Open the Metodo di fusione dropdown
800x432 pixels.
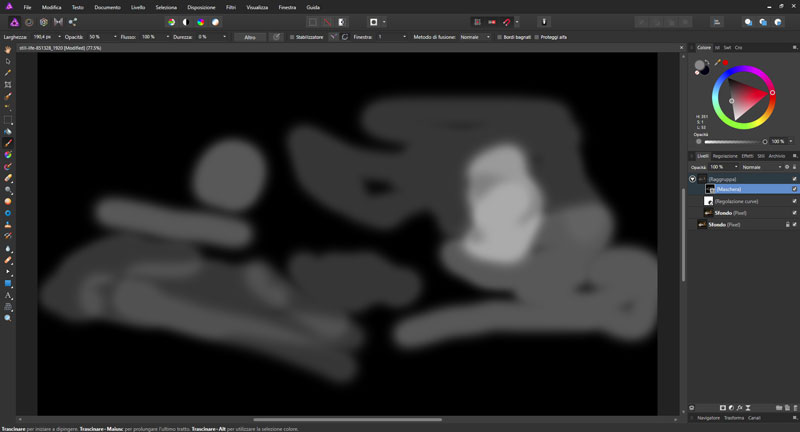[474, 37]
